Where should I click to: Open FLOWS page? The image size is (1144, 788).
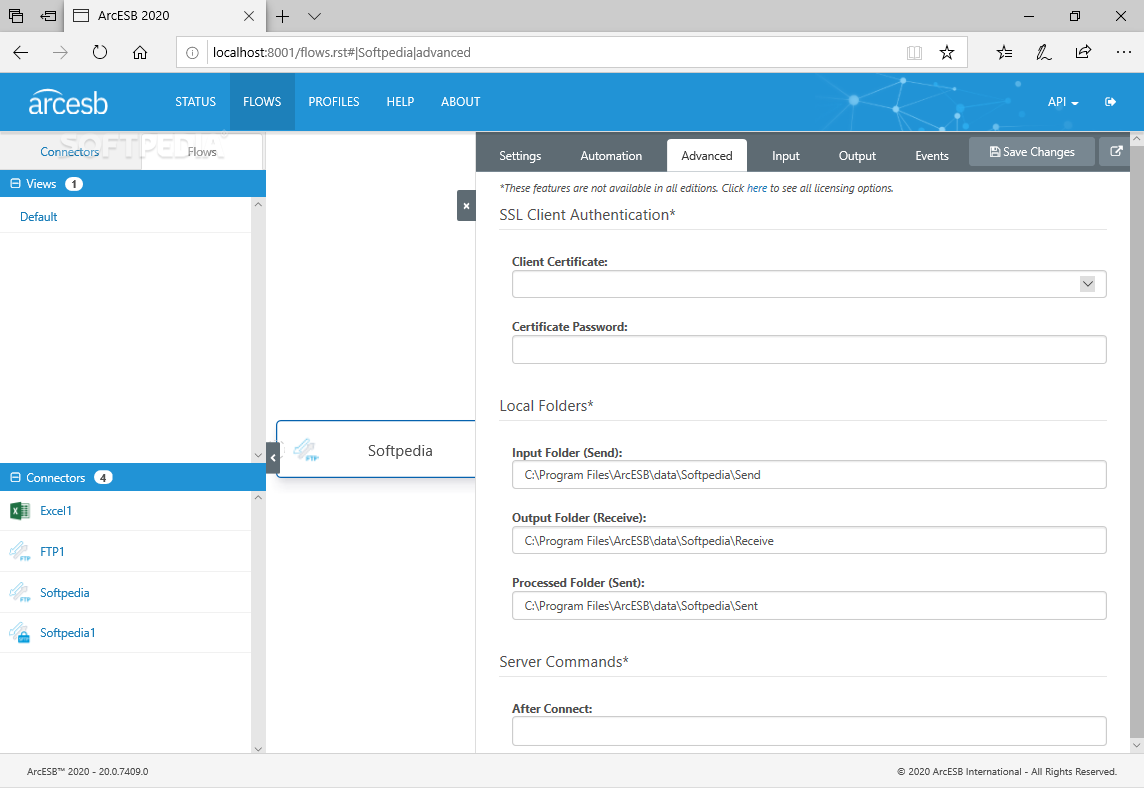tap(262, 102)
